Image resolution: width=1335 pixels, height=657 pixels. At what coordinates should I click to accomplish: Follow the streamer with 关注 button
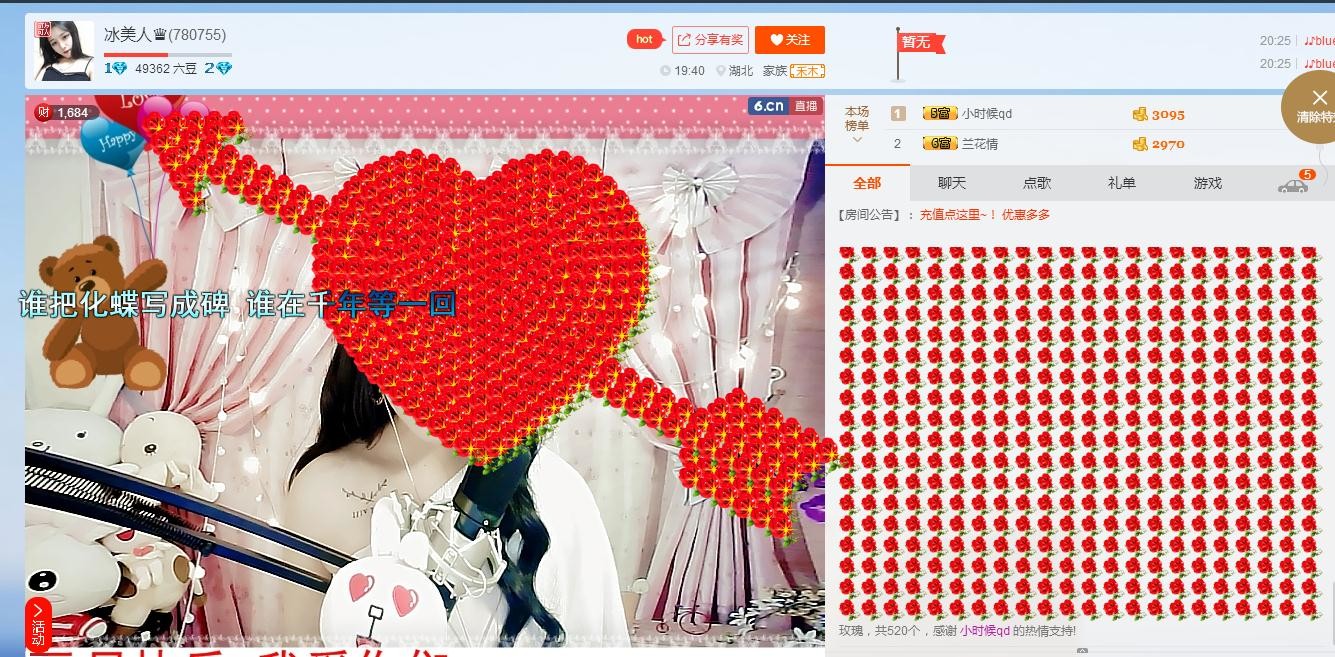(x=790, y=40)
